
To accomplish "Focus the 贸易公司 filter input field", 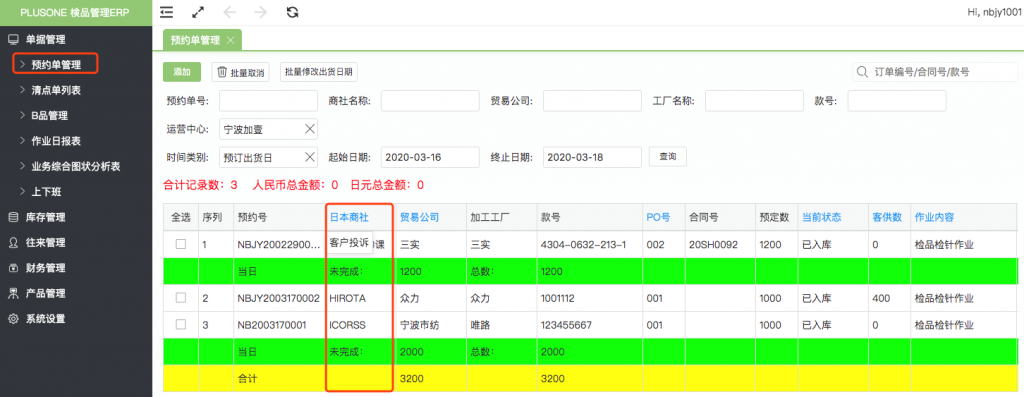I will tap(592, 101).
